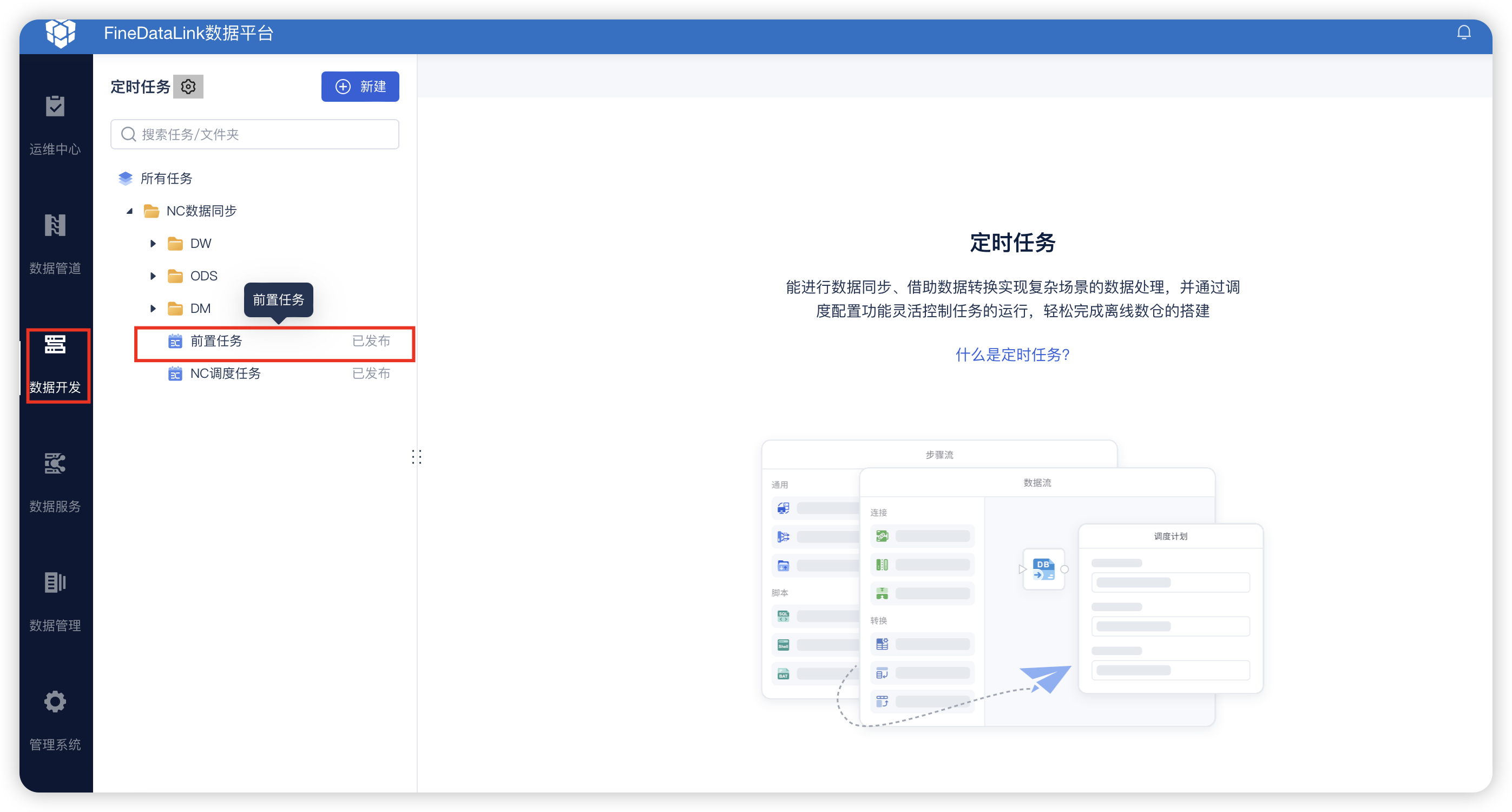Expand the DW folder arrow
The image size is (1512, 812).
(x=153, y=244)
